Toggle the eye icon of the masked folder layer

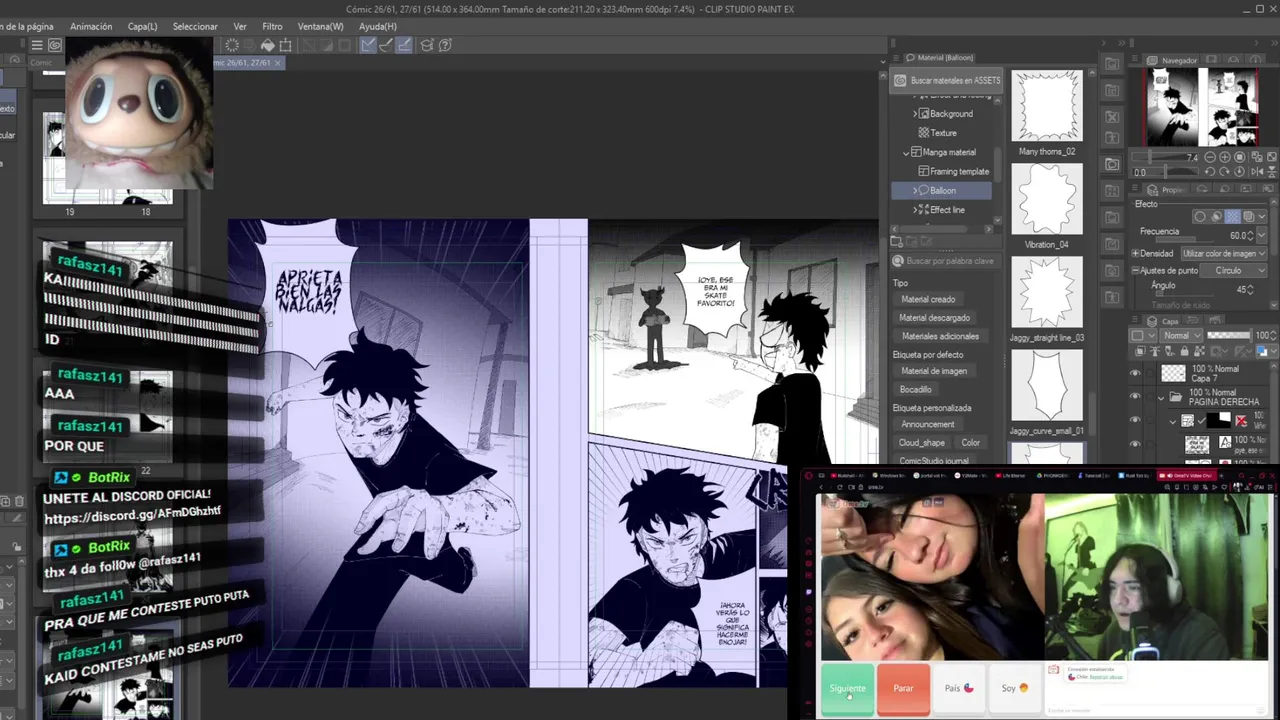(1135, 420)
